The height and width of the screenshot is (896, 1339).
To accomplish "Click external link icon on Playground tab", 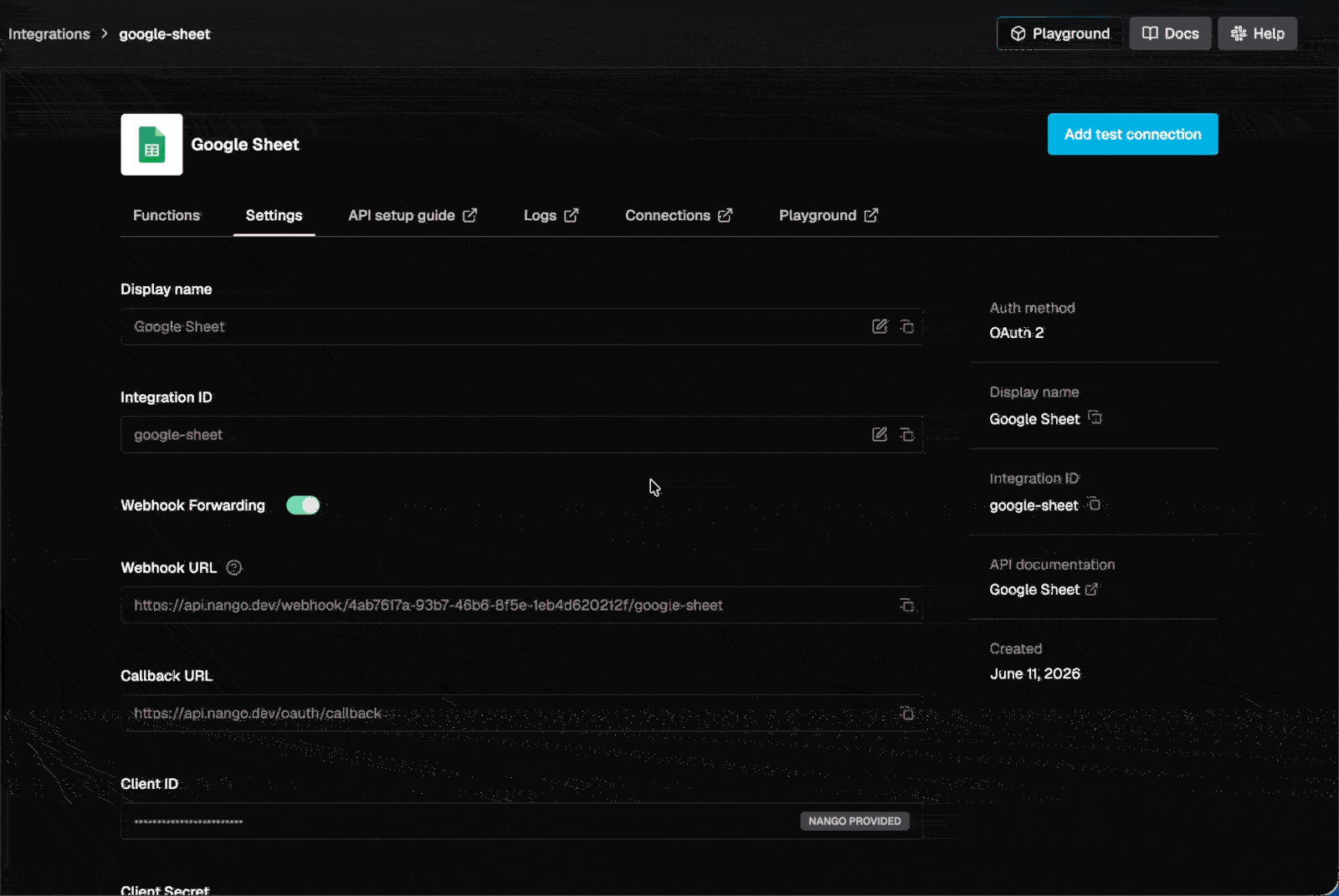I will pyautogui.click(x=871, y=215).
